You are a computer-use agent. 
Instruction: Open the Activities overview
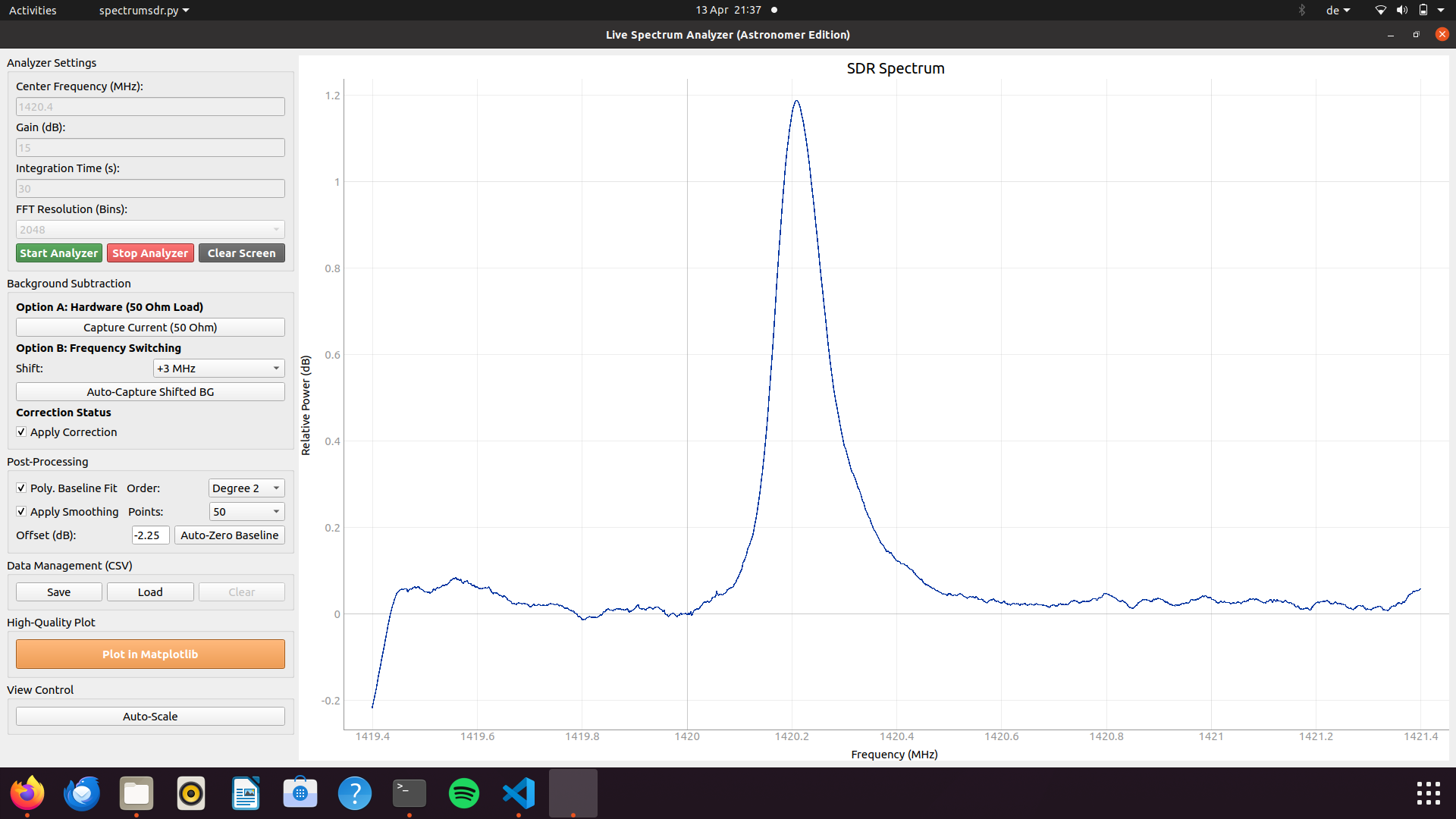33,10
